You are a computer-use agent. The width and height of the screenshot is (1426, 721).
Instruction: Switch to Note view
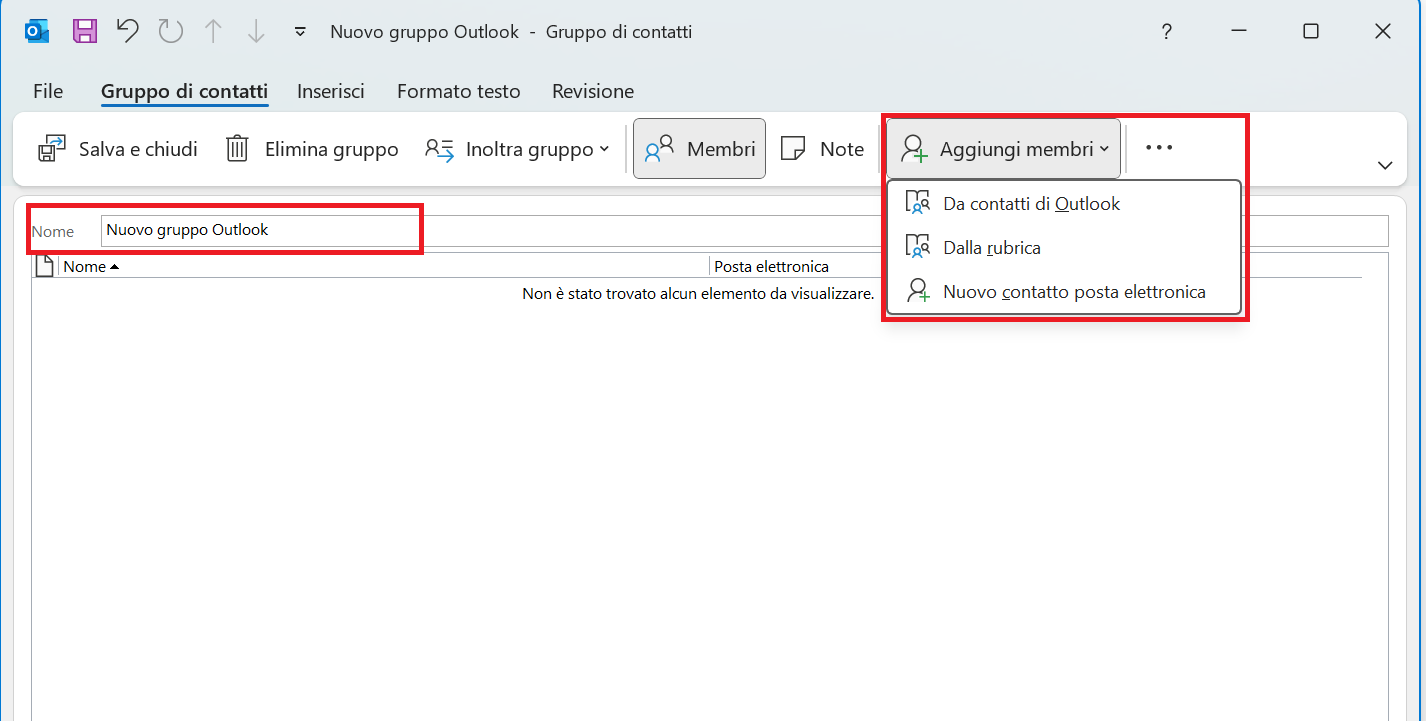coord(822,149)
